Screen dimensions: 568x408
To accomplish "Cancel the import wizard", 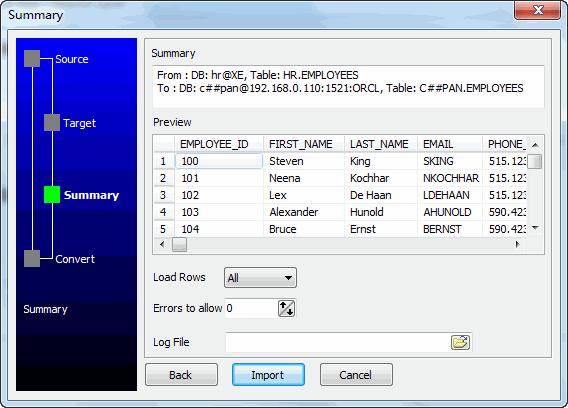I will pyautogui.click(x=356, y=375).
